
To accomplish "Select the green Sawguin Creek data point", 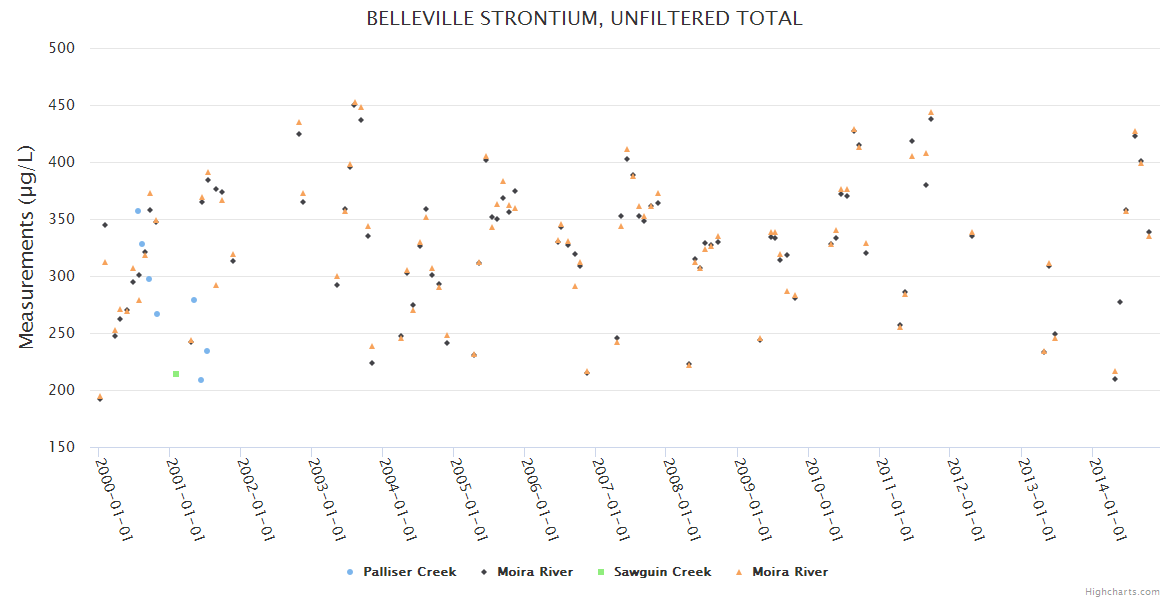I will click(176, 374).
